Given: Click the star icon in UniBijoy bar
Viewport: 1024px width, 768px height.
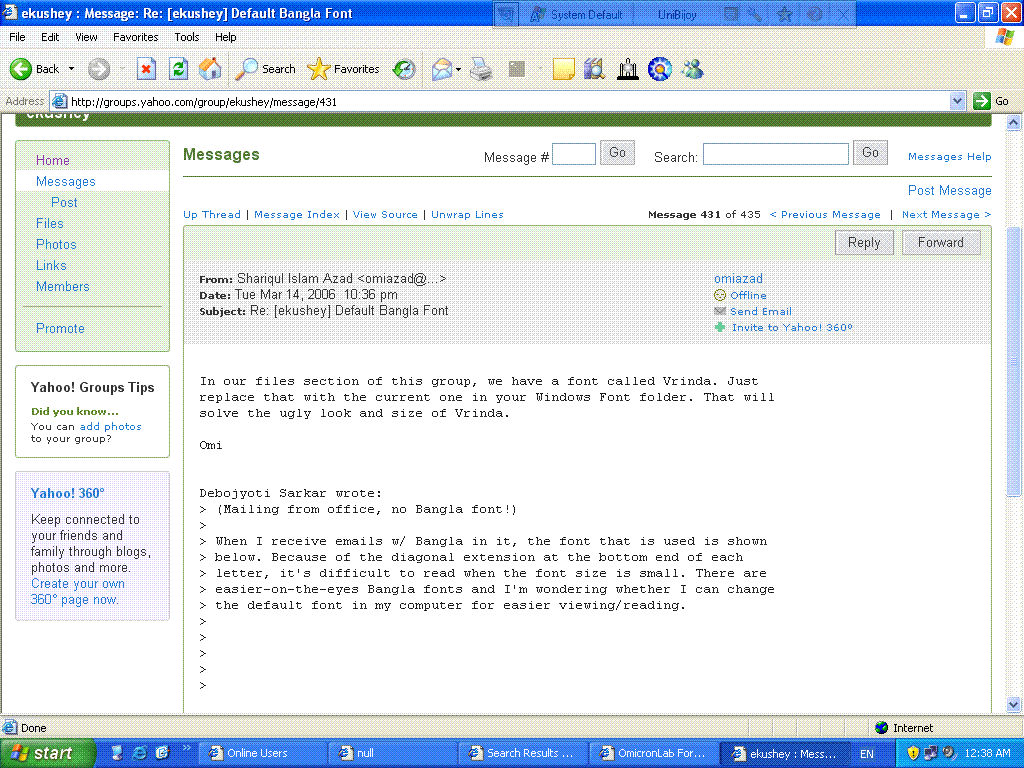Looking at the screenshot, I should pos(785,14).
